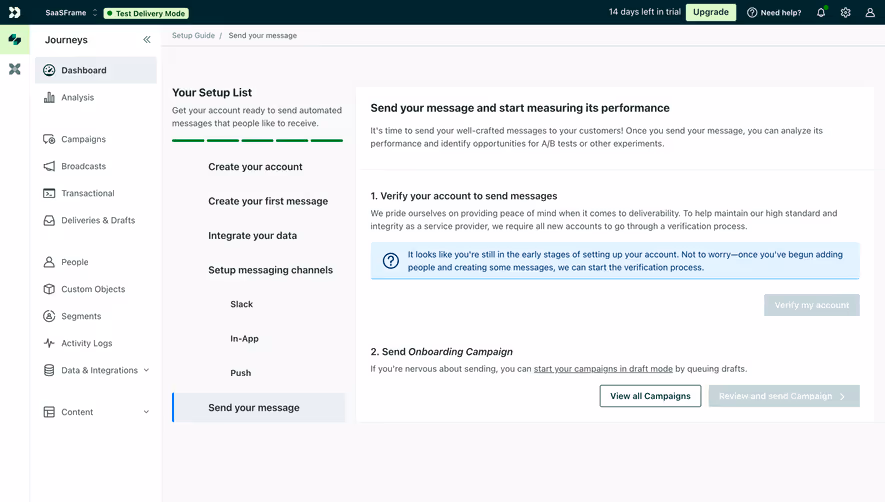
Task: Expand the Content section chevron
Action: click(x=146, y=412)
